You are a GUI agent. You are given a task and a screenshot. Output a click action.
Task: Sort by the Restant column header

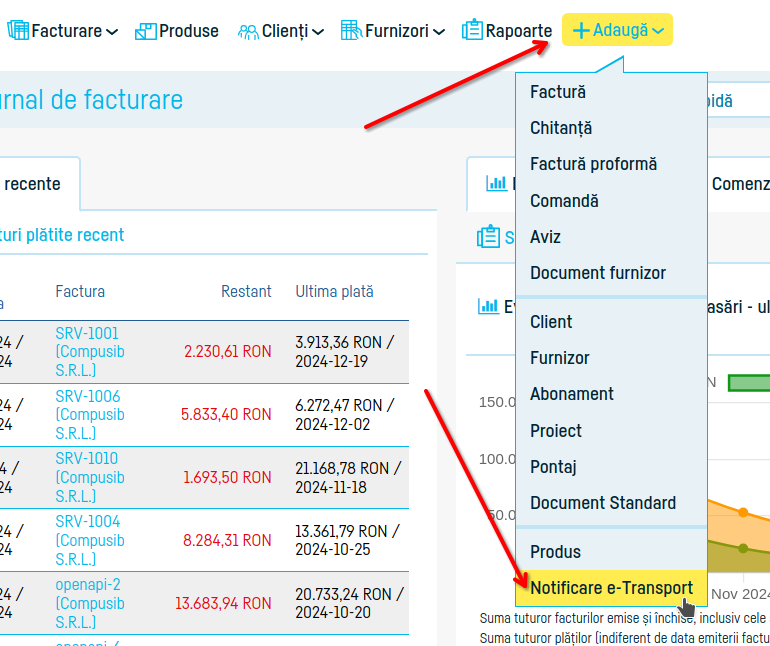(x=246, y=291)
